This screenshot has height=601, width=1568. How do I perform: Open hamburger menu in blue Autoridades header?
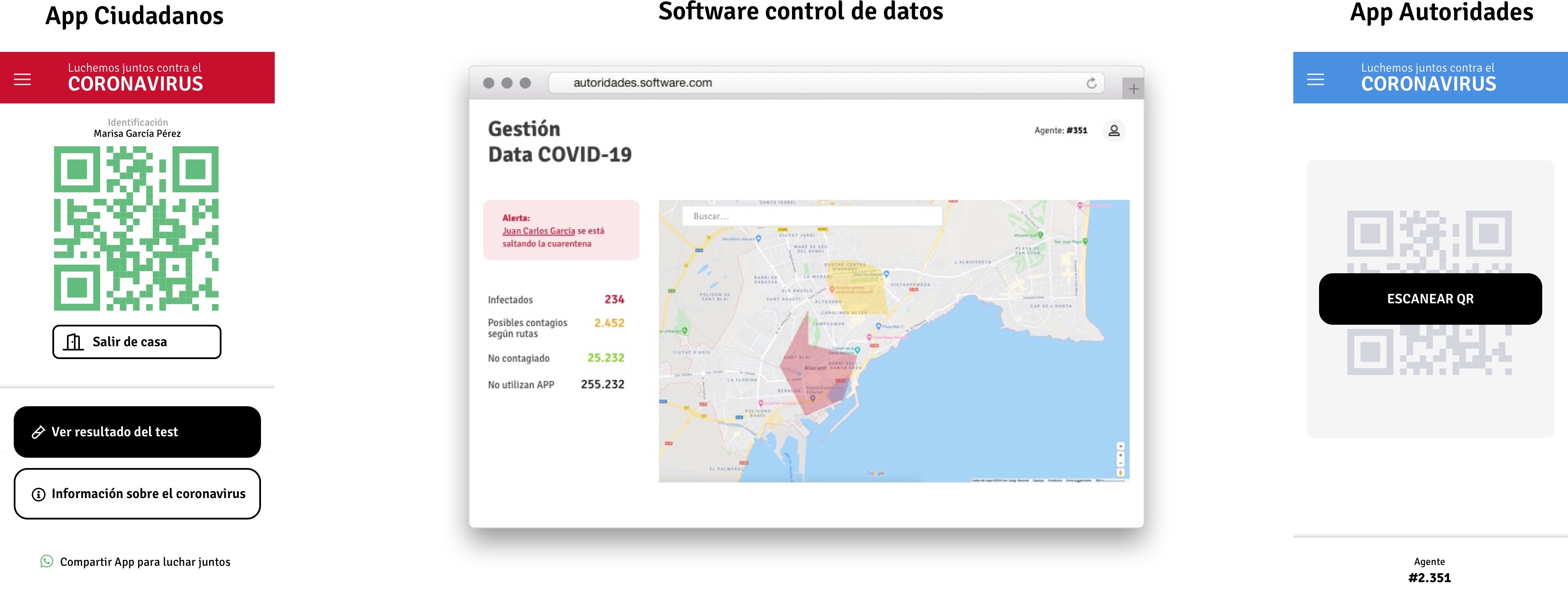[x=1315, y=79]
